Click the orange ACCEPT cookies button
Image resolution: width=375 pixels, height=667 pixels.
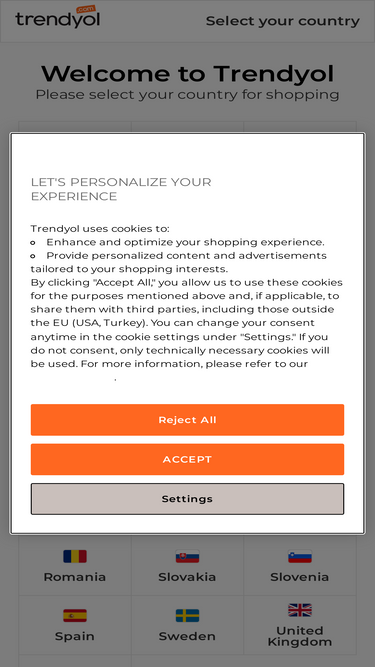187,459
